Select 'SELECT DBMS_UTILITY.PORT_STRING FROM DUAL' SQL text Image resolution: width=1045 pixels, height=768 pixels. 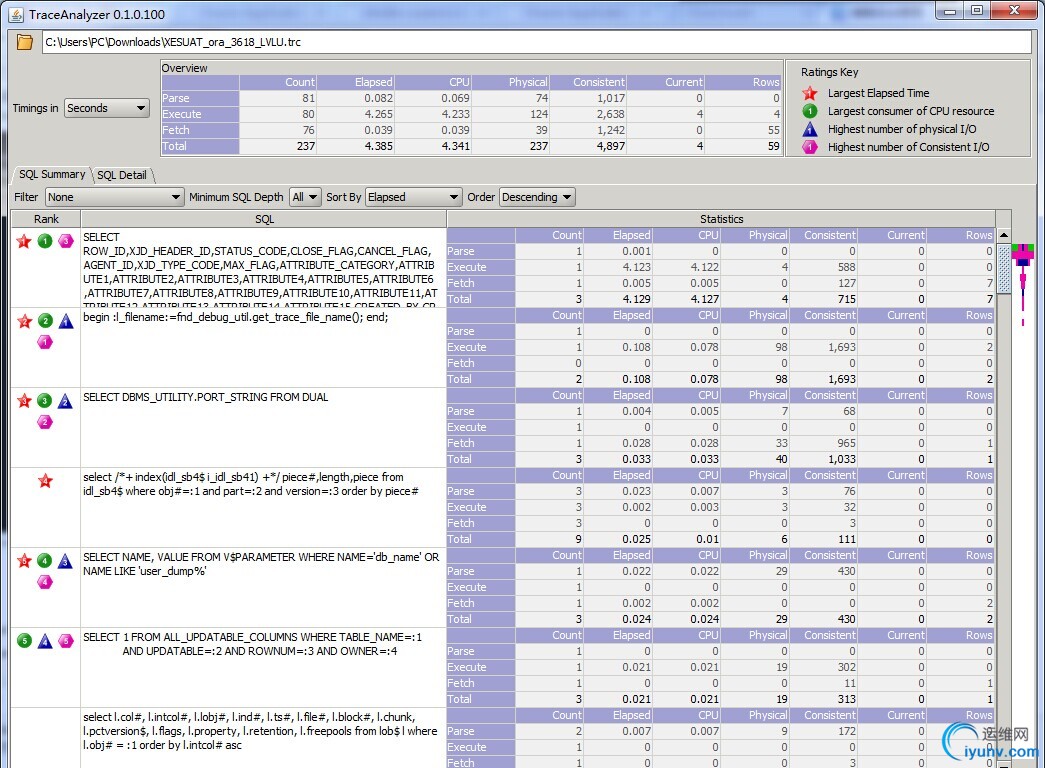(205, 397)
